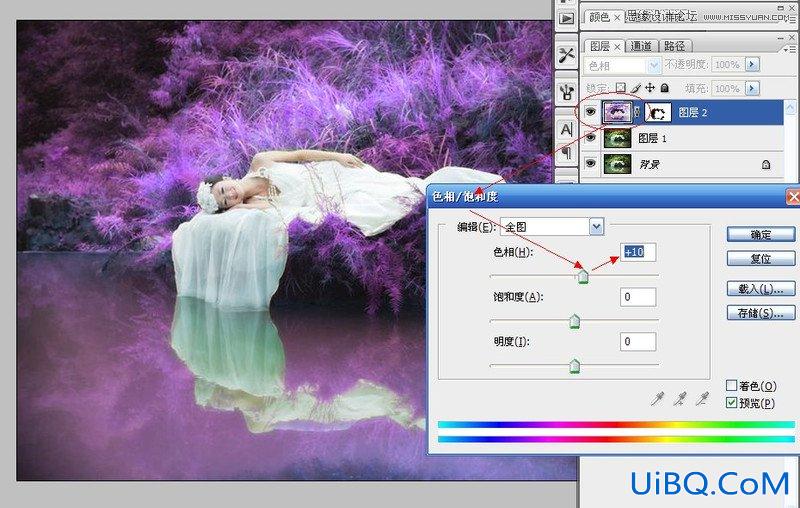This screenshot has width=800, height=508.
Task: Close the 图层 tab with its x
Action: tap(617, 47)
